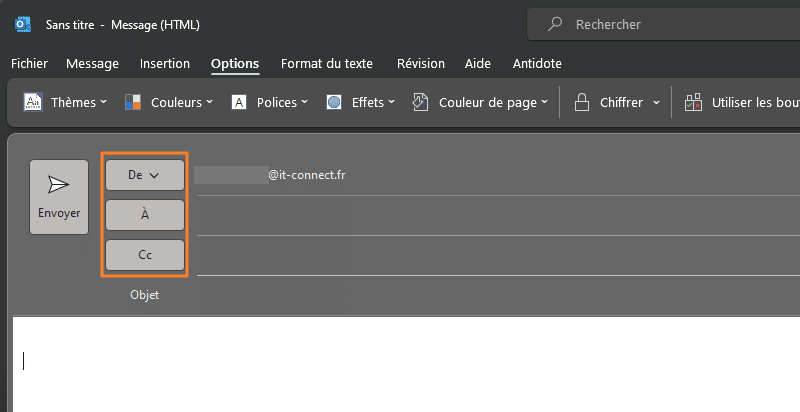Expand the Effets dropdown arrow
Image resolution: width=800 pixels, height=412 pixels.
pyautogui.click(x=391, y=102)
